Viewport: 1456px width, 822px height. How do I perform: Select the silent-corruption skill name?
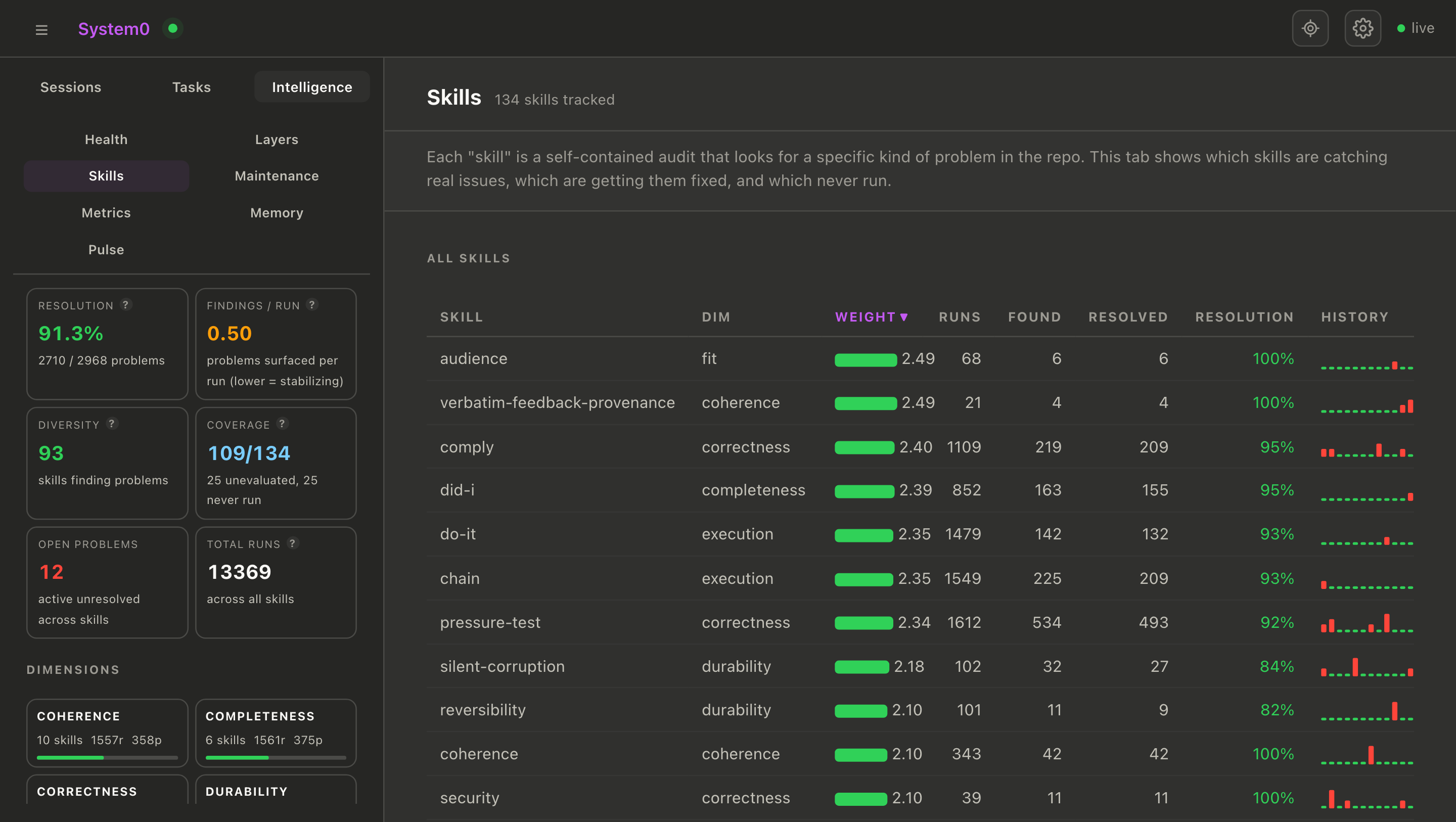(x=502, y=666)
